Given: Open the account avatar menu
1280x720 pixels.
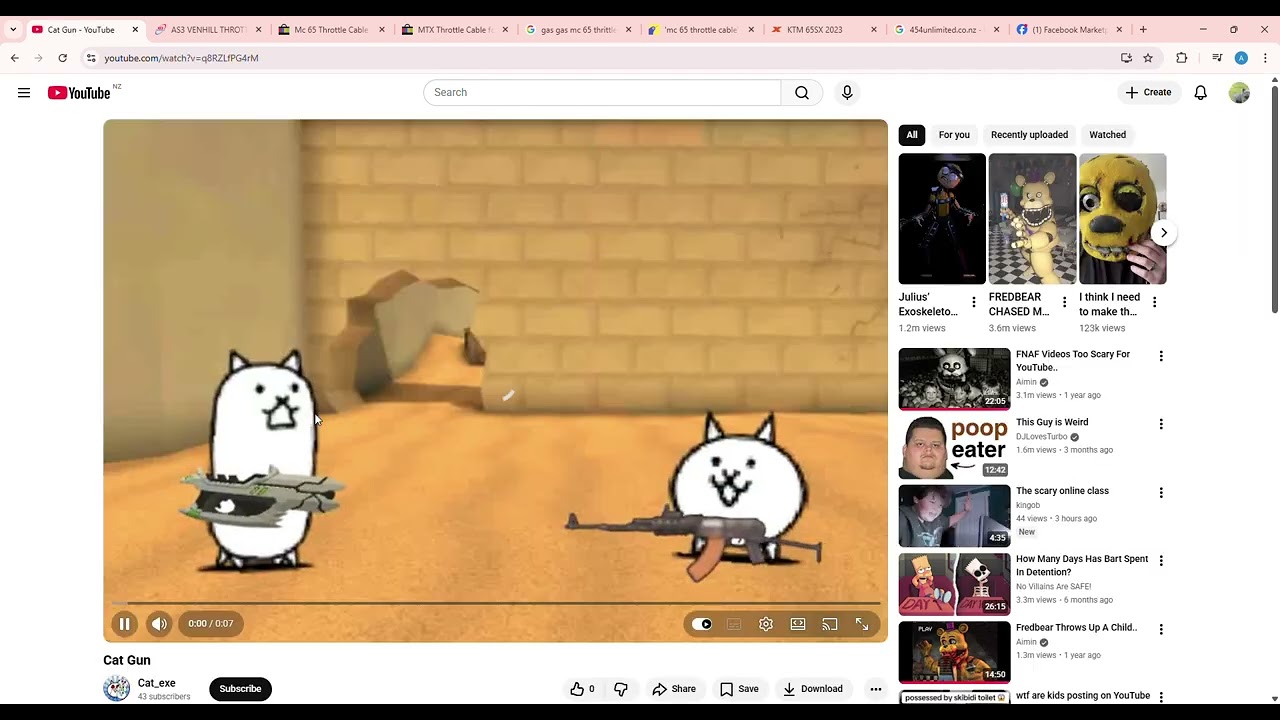Looking at the screenshot, I should pos(1239,93).
